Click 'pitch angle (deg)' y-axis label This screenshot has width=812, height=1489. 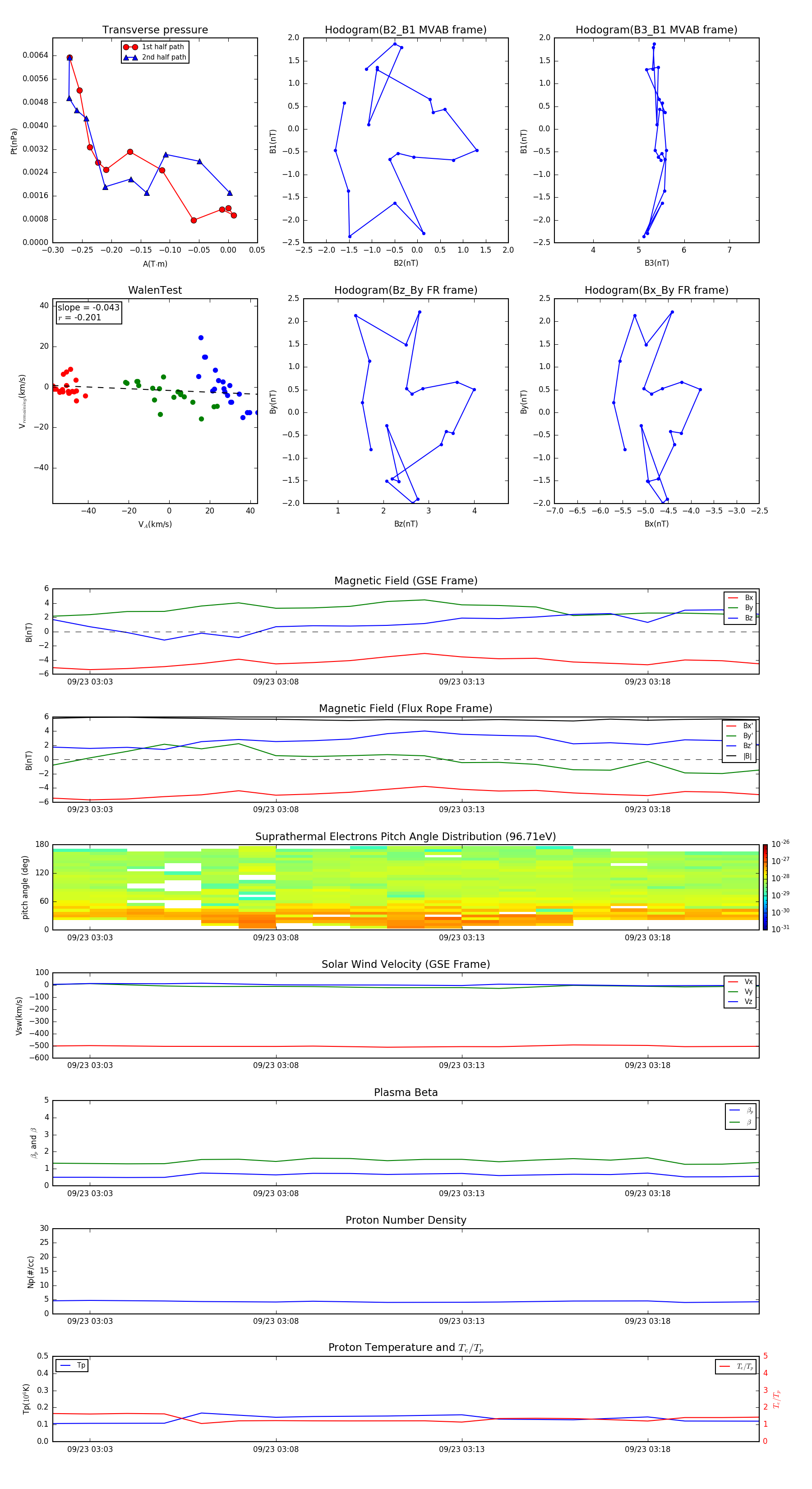(25, 887)
